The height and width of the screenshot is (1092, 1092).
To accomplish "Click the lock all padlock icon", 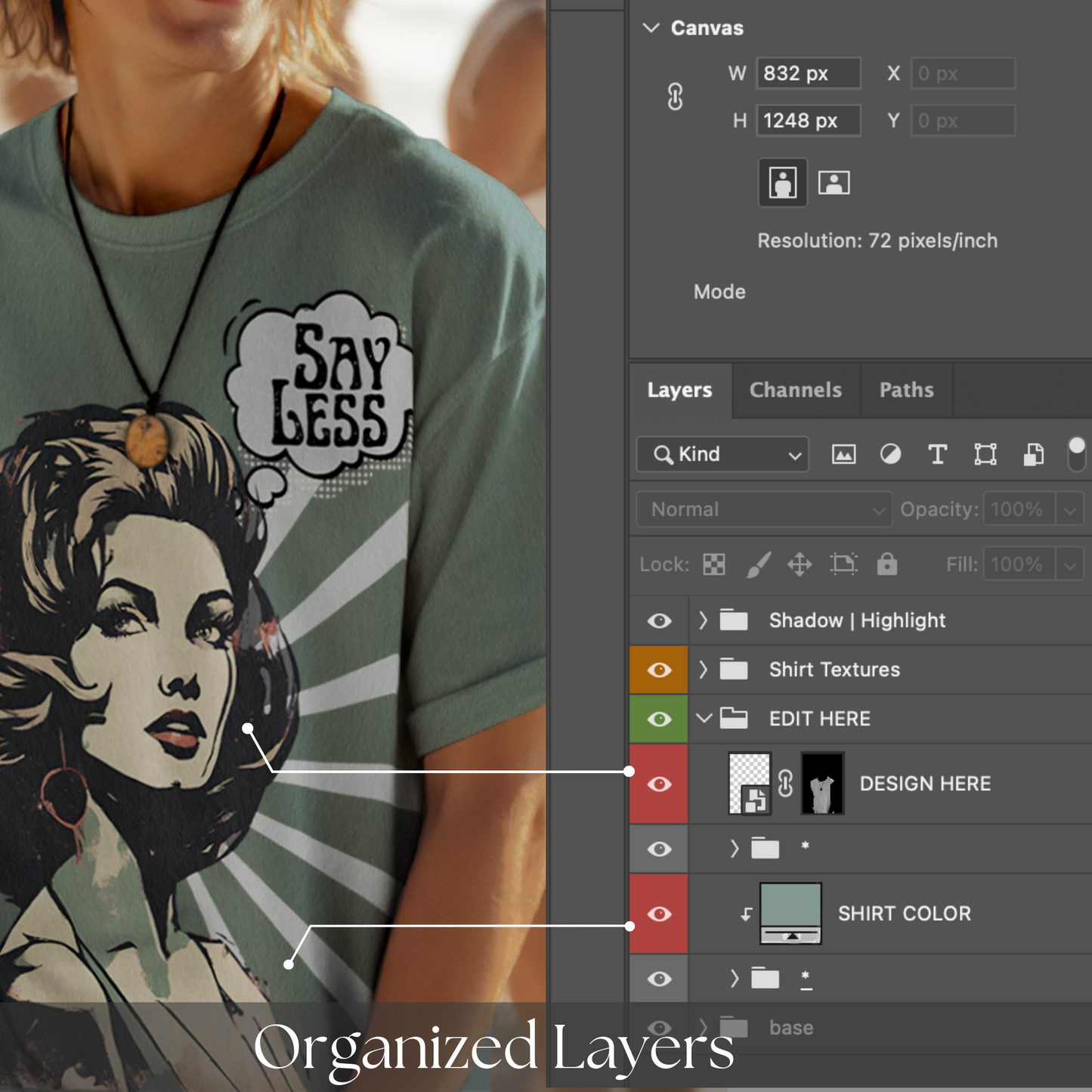I will point(886,564).
